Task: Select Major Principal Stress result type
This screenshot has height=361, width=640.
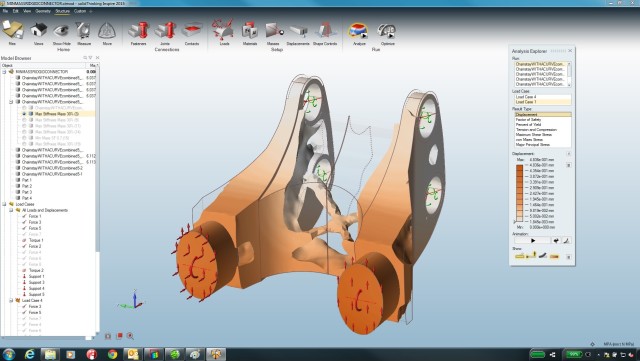Action: click(x=542, y=145)
